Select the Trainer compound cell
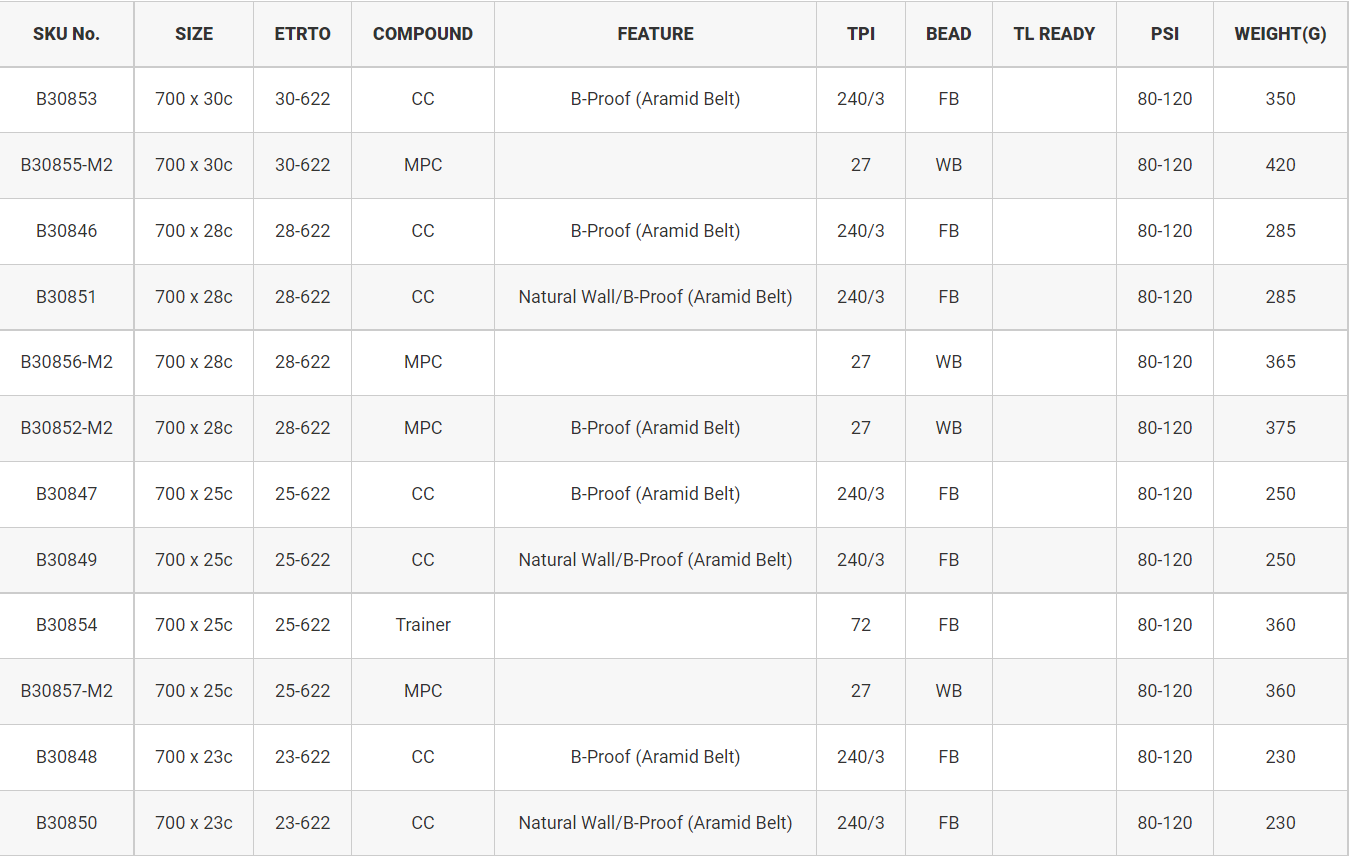Screen dimensions: 1350x856 click(x=423, y=625)
